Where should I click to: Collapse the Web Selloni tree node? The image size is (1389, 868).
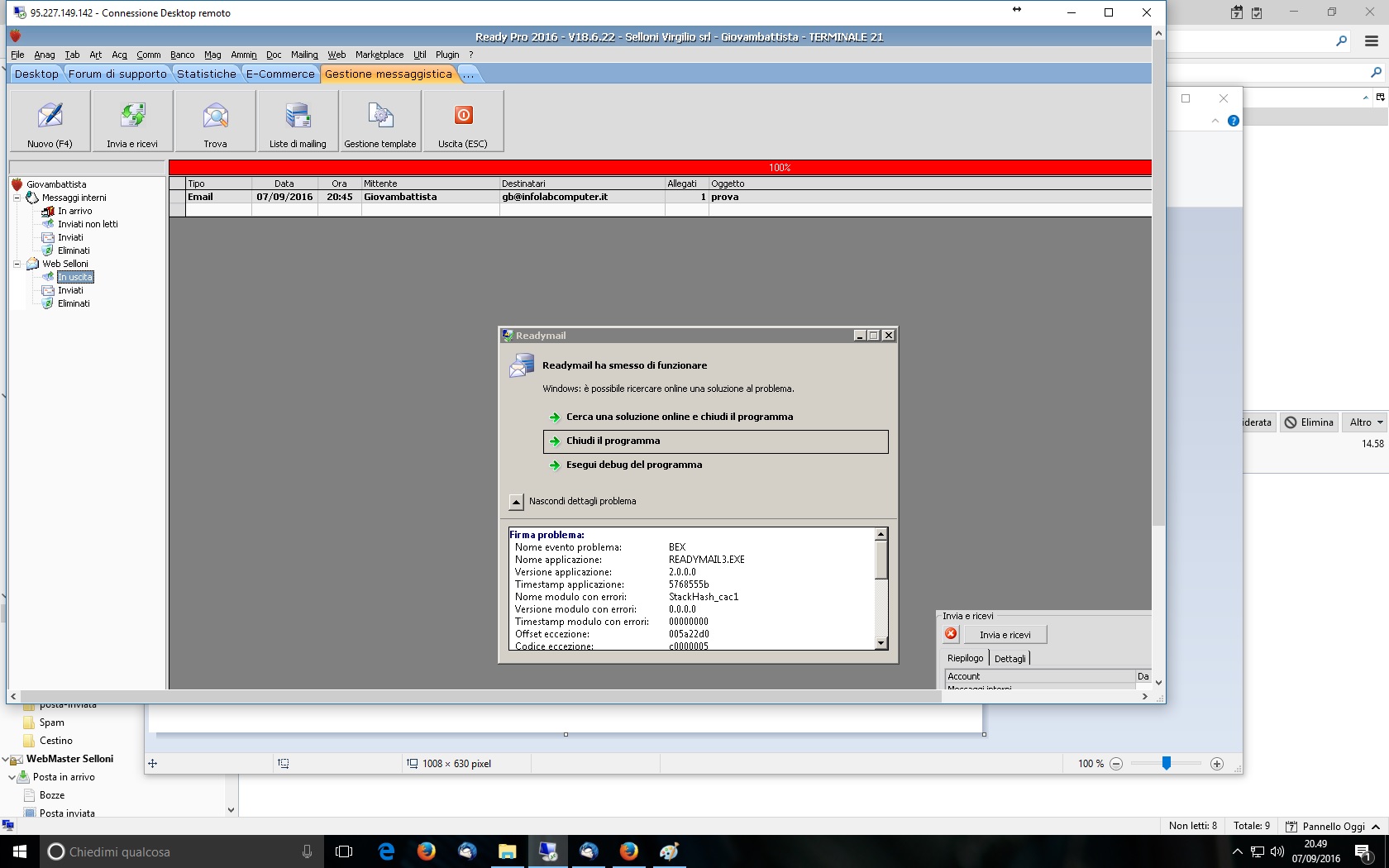tap(17, 264)
